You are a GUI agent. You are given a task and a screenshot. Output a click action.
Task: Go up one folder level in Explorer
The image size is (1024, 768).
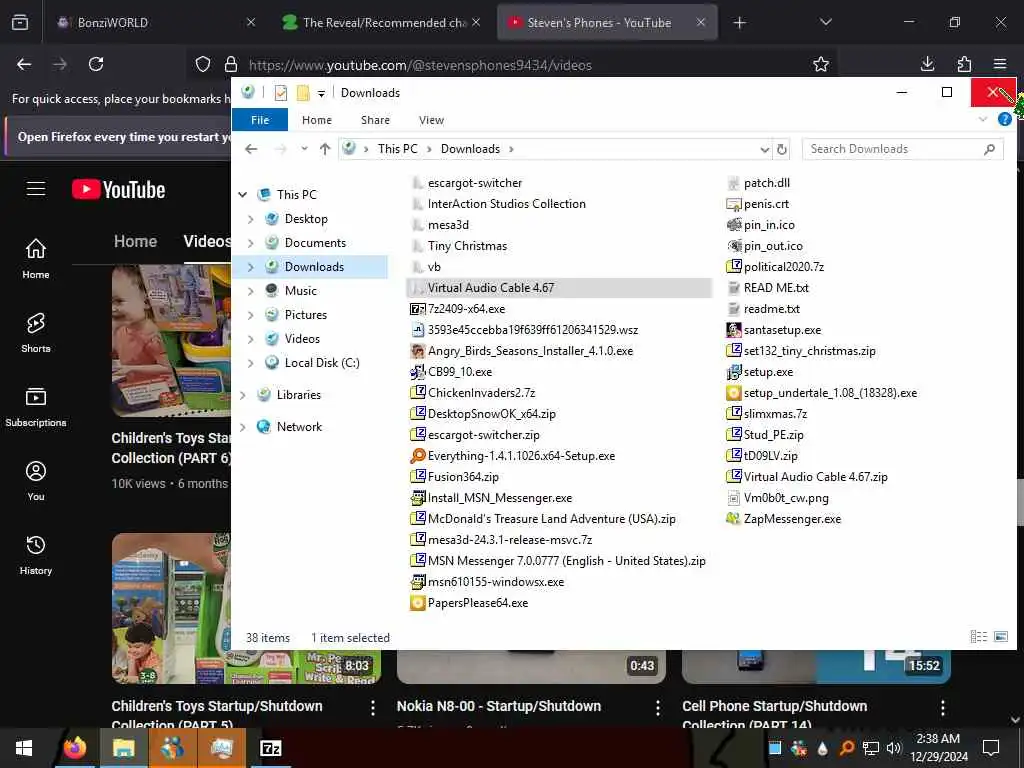[325, 149]
